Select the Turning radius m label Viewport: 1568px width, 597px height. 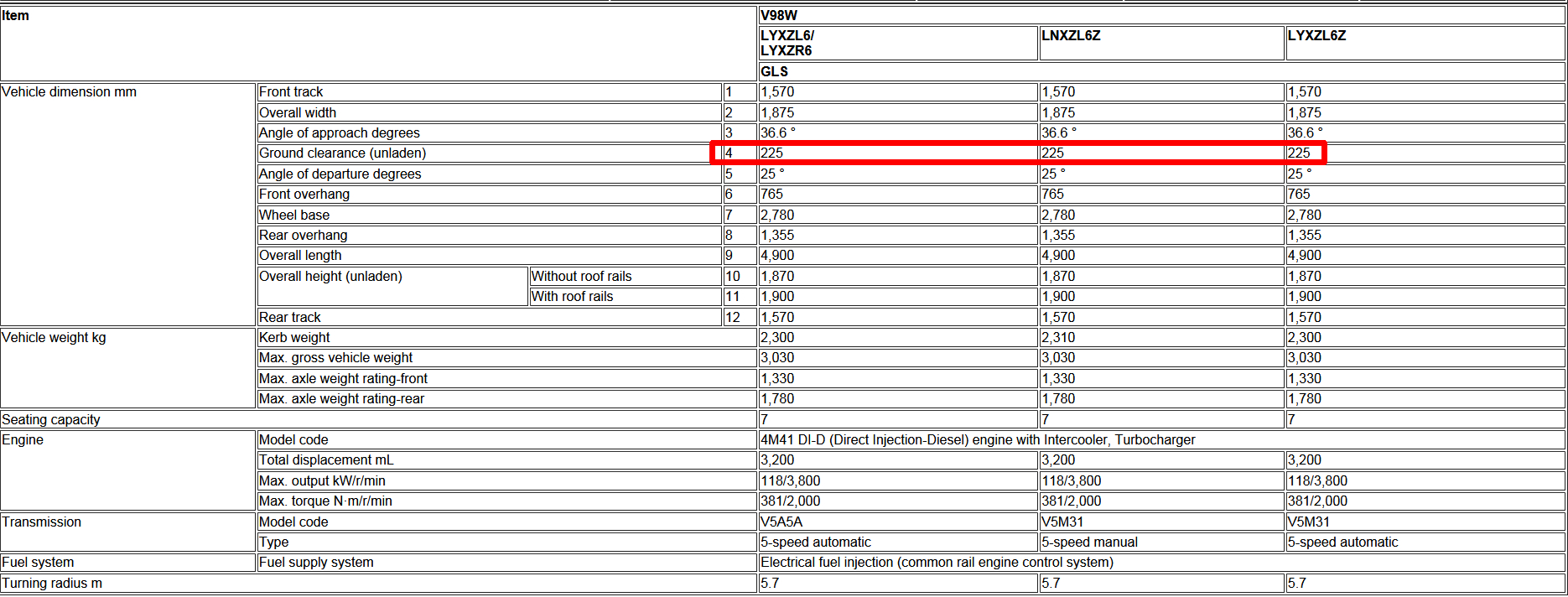[x=52, y=584]
